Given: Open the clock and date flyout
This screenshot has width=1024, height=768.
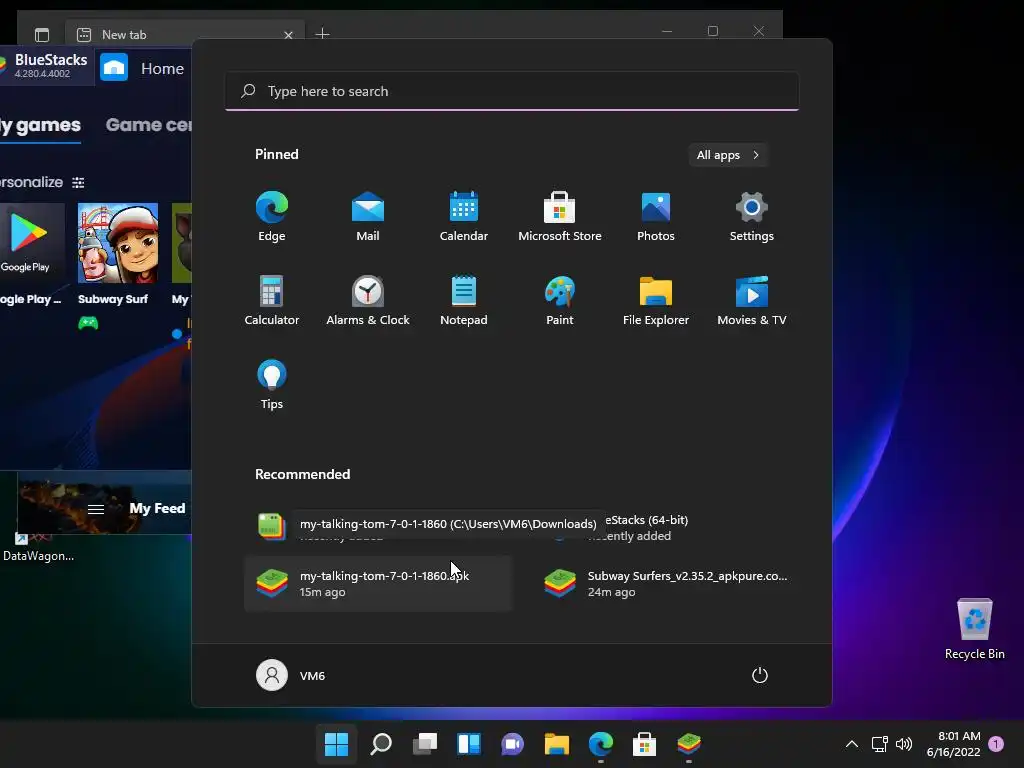Looking at the screenshot, I should [953, 744].
